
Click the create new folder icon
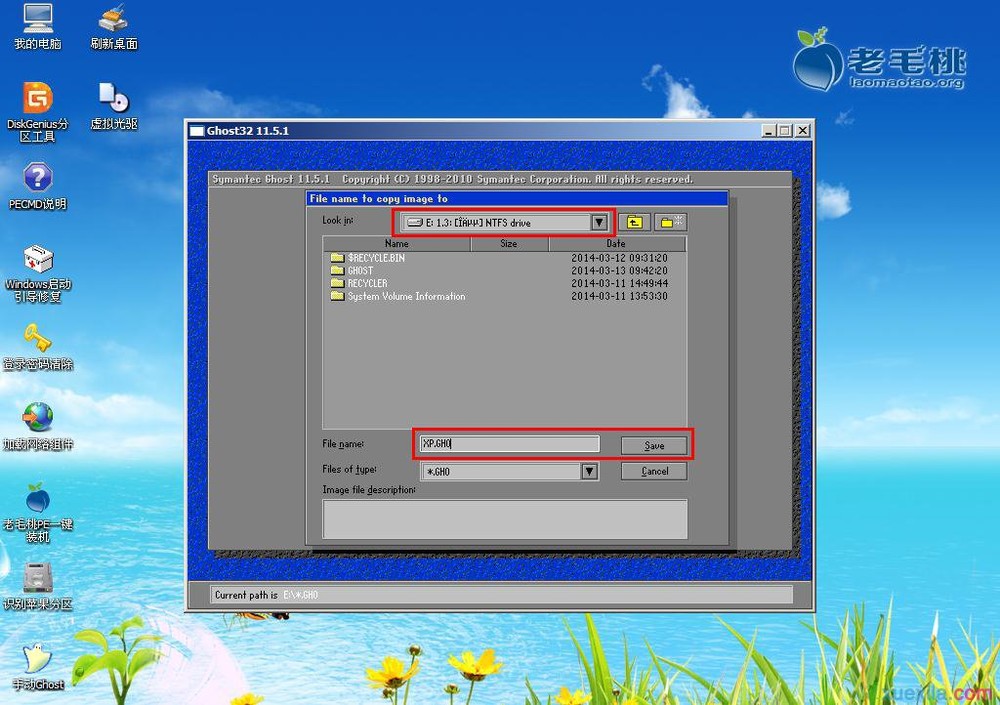(670, 222)
